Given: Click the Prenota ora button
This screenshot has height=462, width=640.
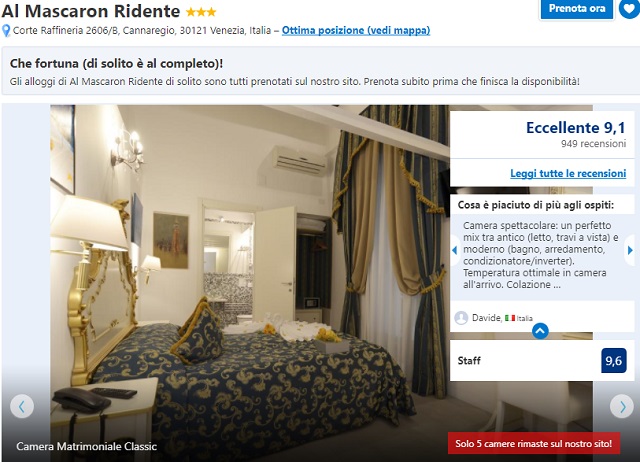Looking at the screenshot, I should pyautogui.click(x=577, y=9).
